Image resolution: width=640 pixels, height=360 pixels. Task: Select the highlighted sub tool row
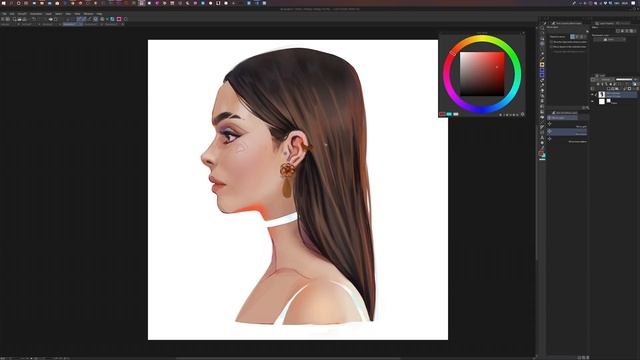(568, 131)
